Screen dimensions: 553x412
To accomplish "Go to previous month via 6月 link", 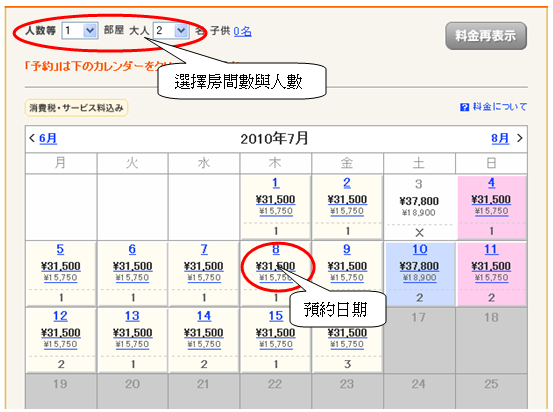I will [x=48, y=138].
